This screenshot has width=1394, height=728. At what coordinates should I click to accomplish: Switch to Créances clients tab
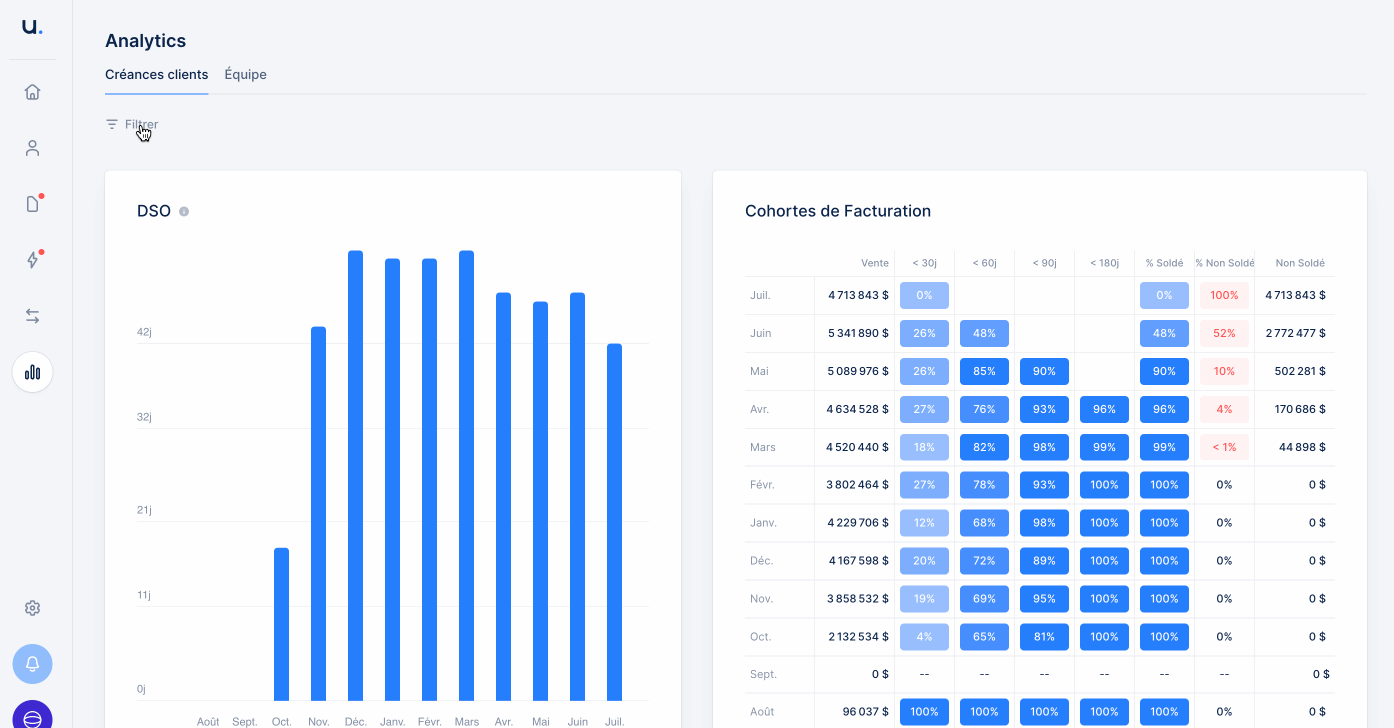[157, 75]
